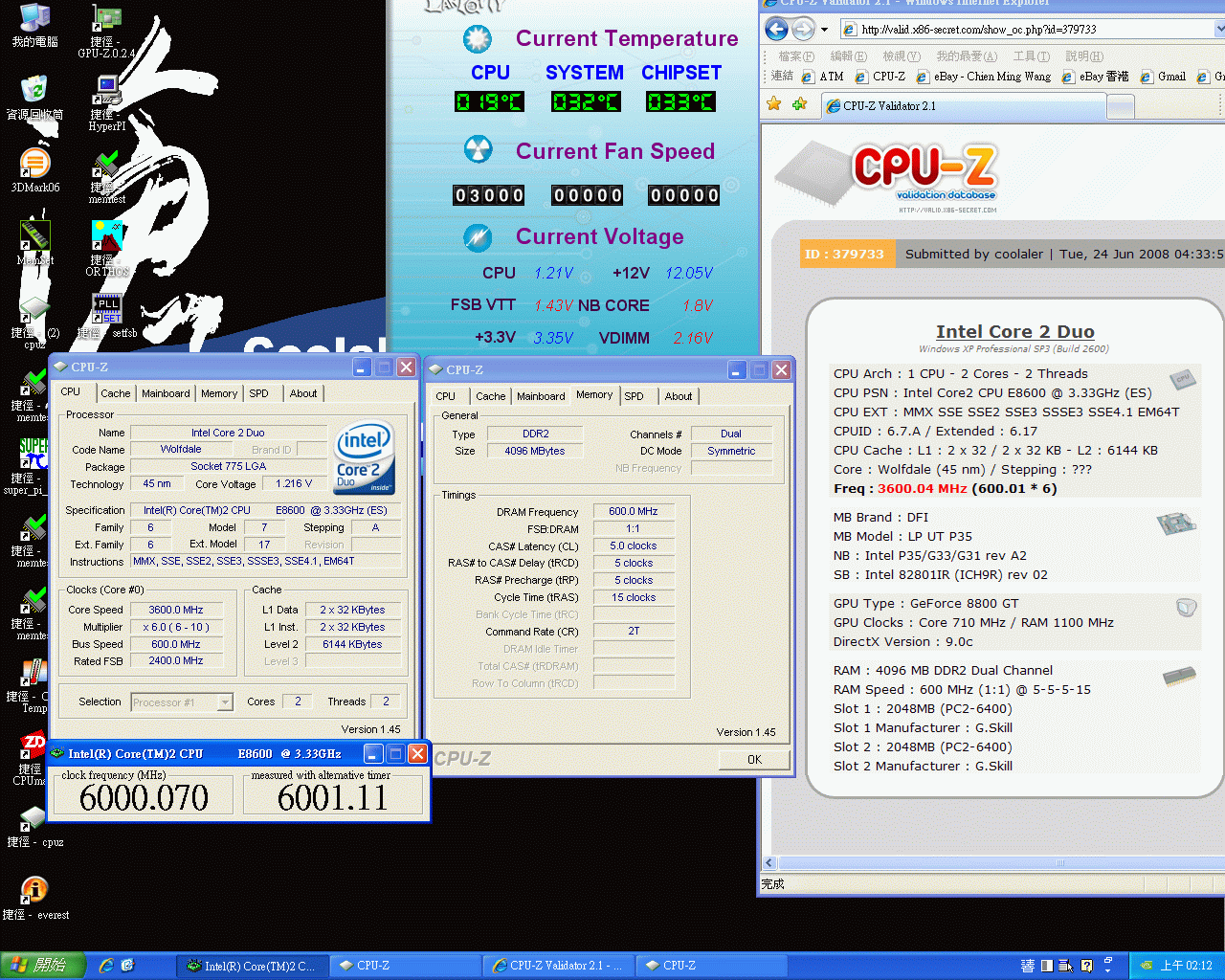
Task: Open the recent pages dropdown beside forward button
Action: [824, 30]
